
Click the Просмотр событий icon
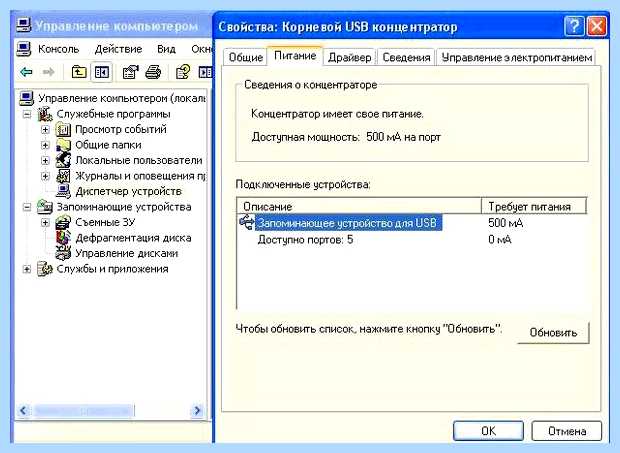click(63, 129)
